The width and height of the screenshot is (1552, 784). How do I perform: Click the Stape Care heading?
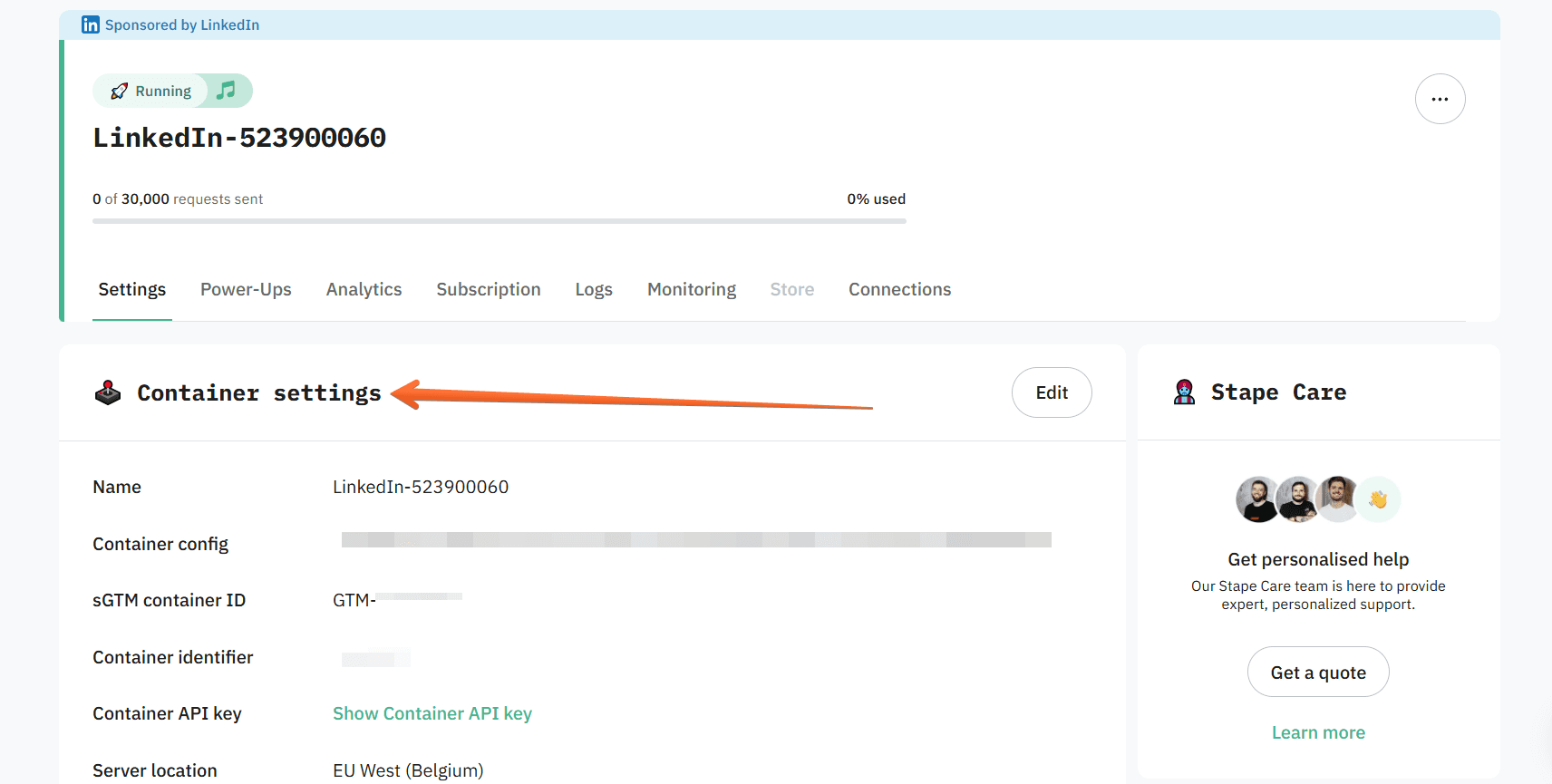pyautogui.click(x=1278, y=392)
